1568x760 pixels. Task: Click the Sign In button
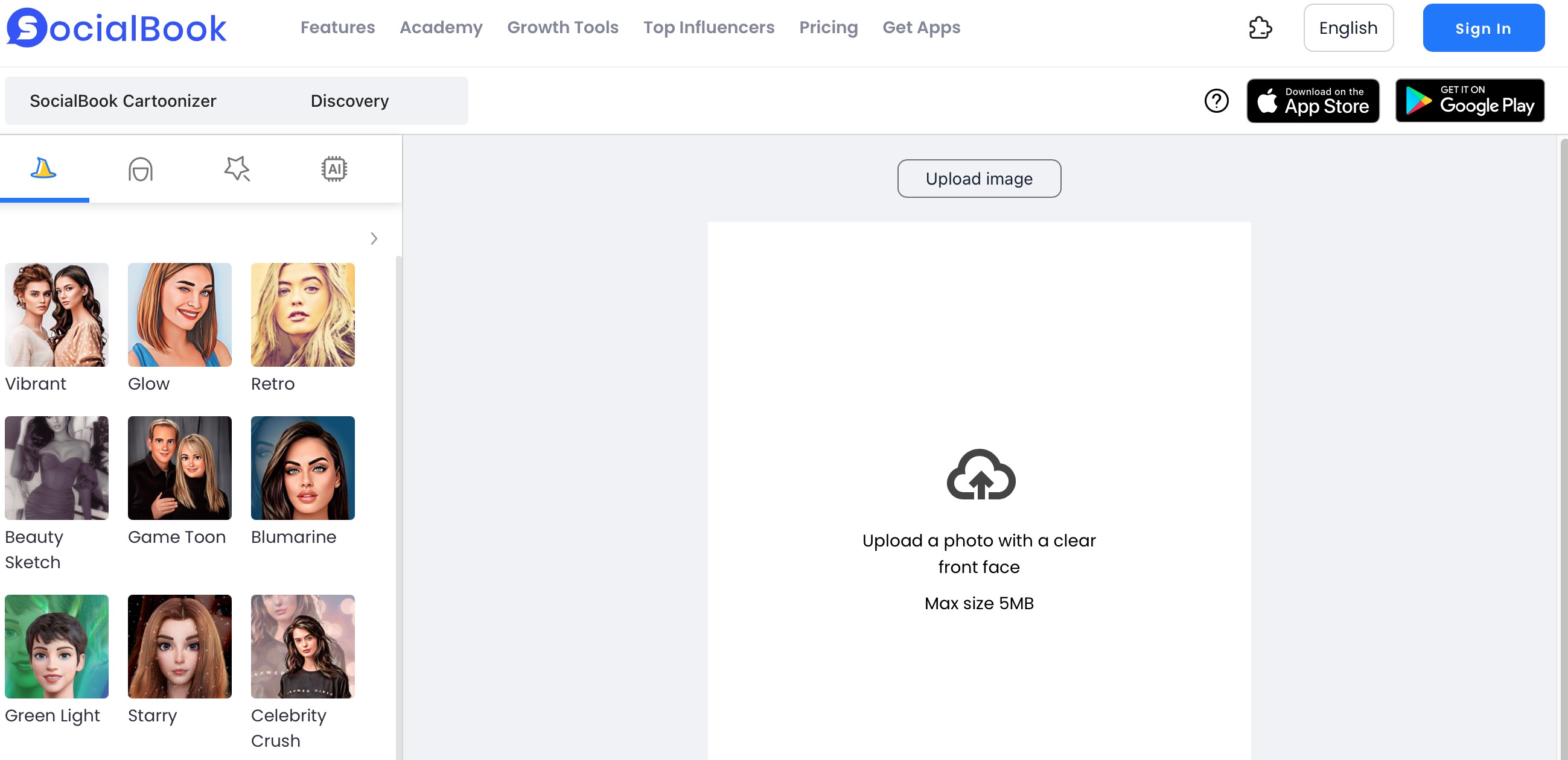(1484, 27)
